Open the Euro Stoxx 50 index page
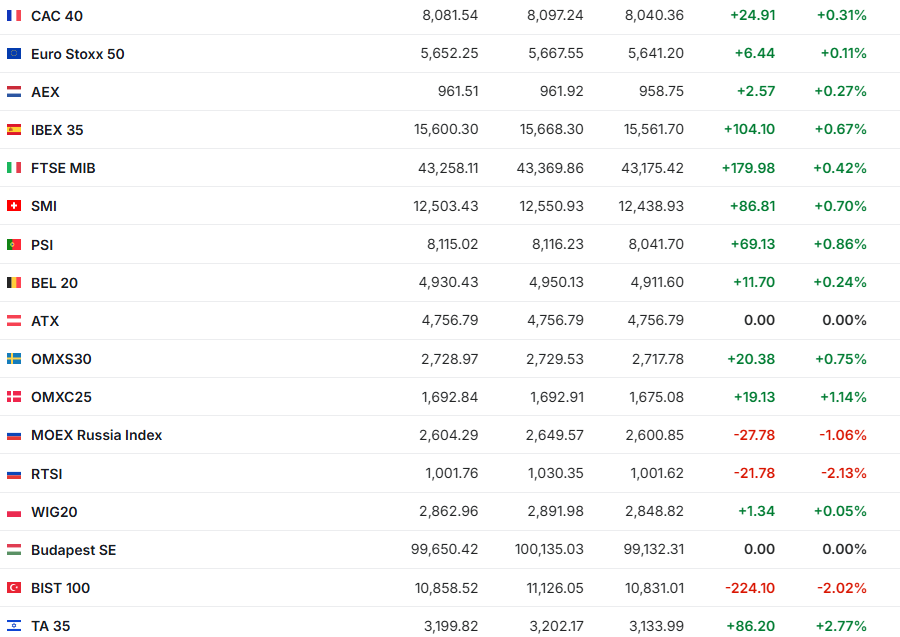 78,54
